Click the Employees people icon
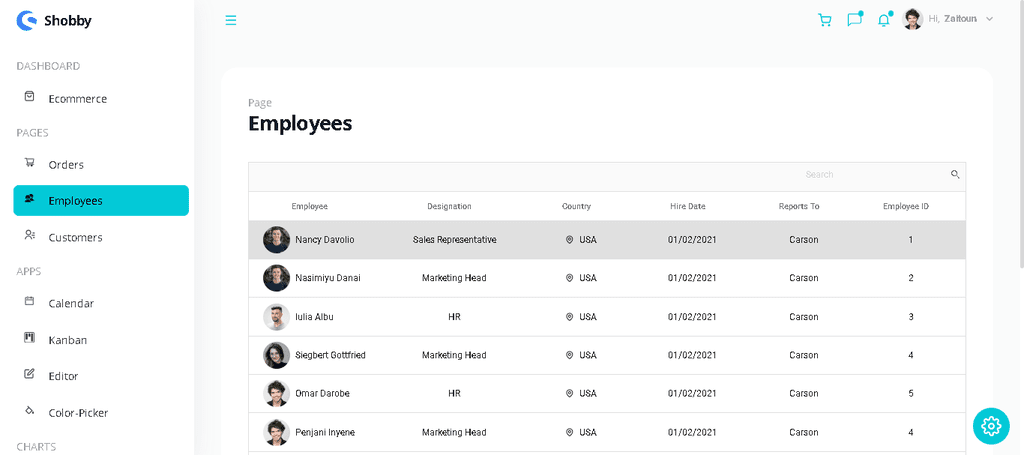This screenshot has height=455, width=1024. click(29, 198)
